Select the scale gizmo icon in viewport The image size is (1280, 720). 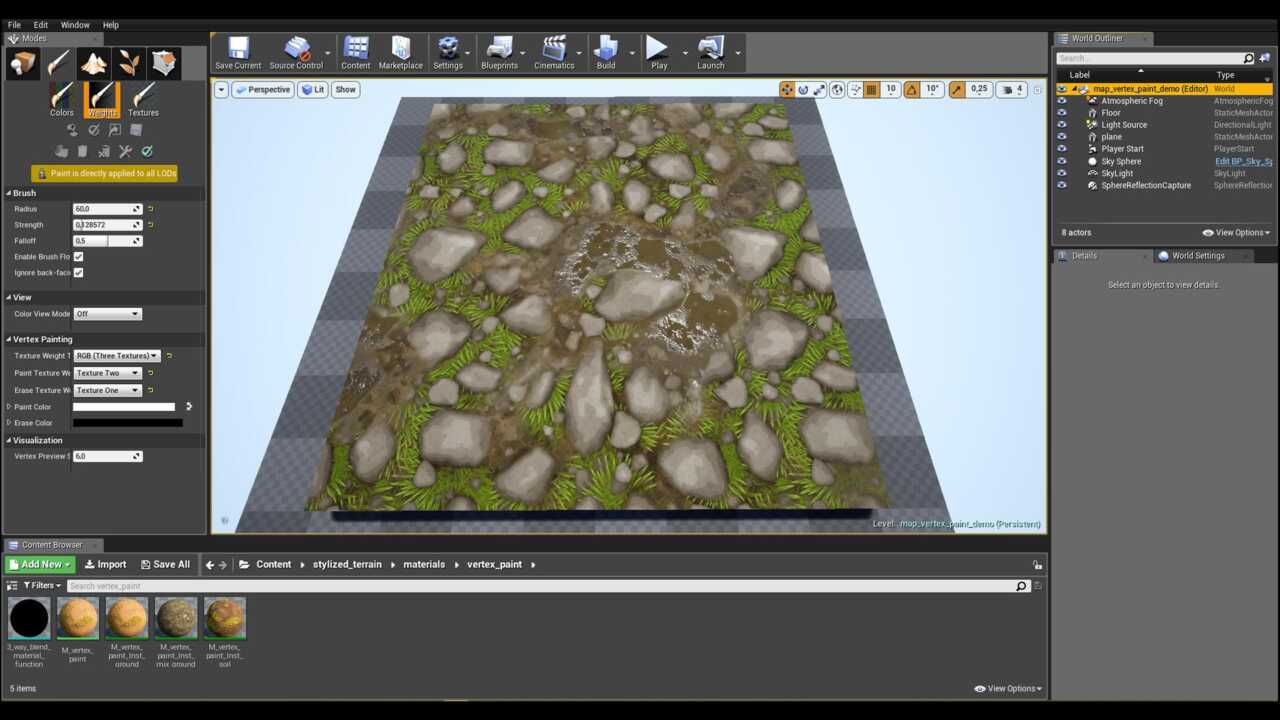(x=819, y=89)
